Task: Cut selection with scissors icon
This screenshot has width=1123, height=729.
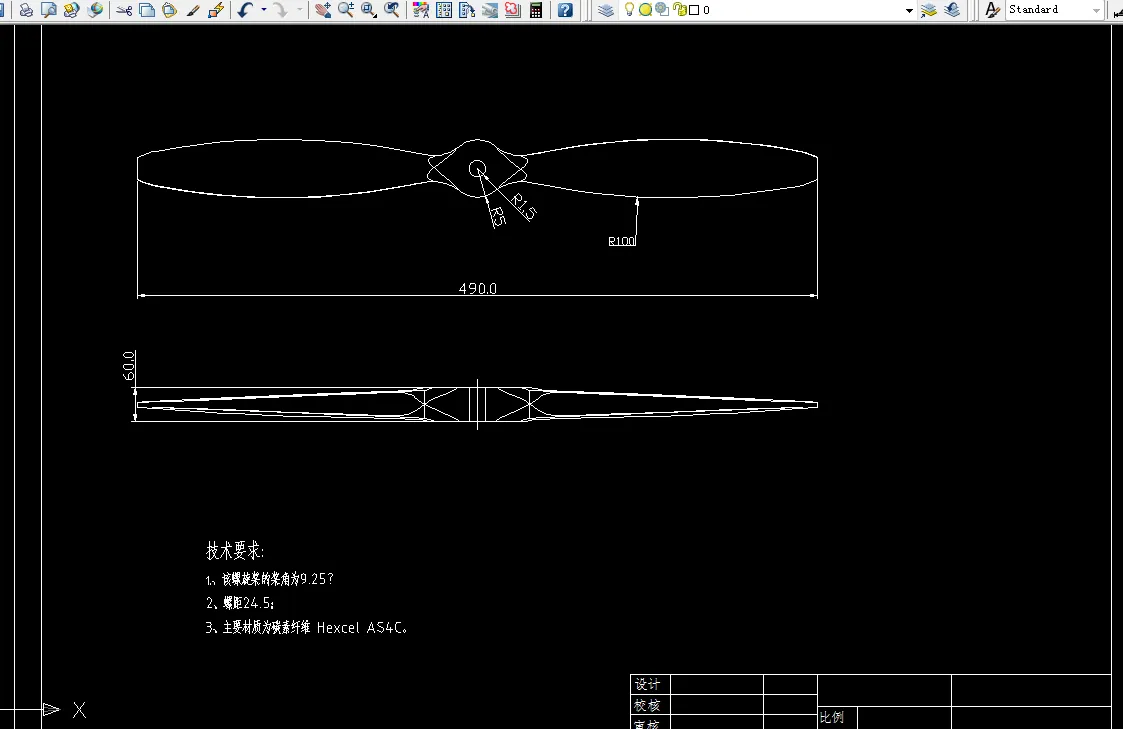Action: 125,10
